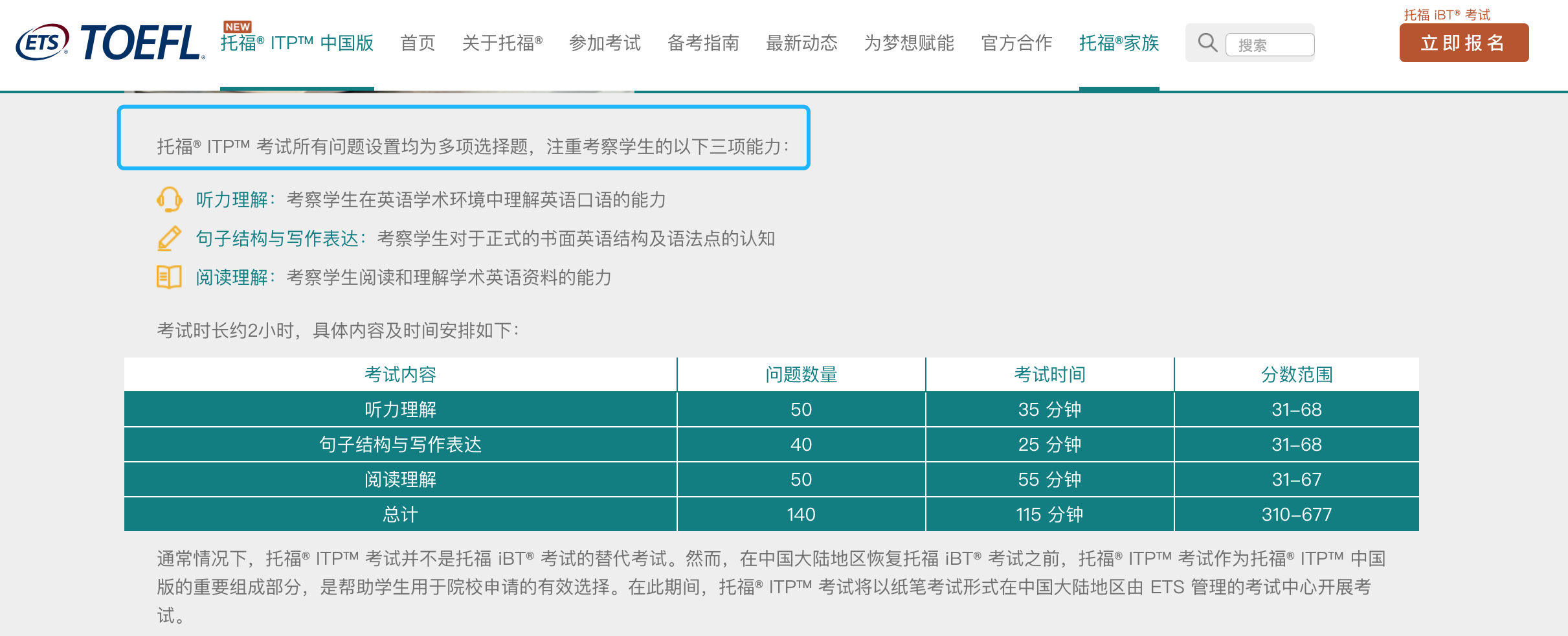Click the headphone icon beside 听力理解
The height and width of the screenshot is (636, 1568).
(169, 199)
